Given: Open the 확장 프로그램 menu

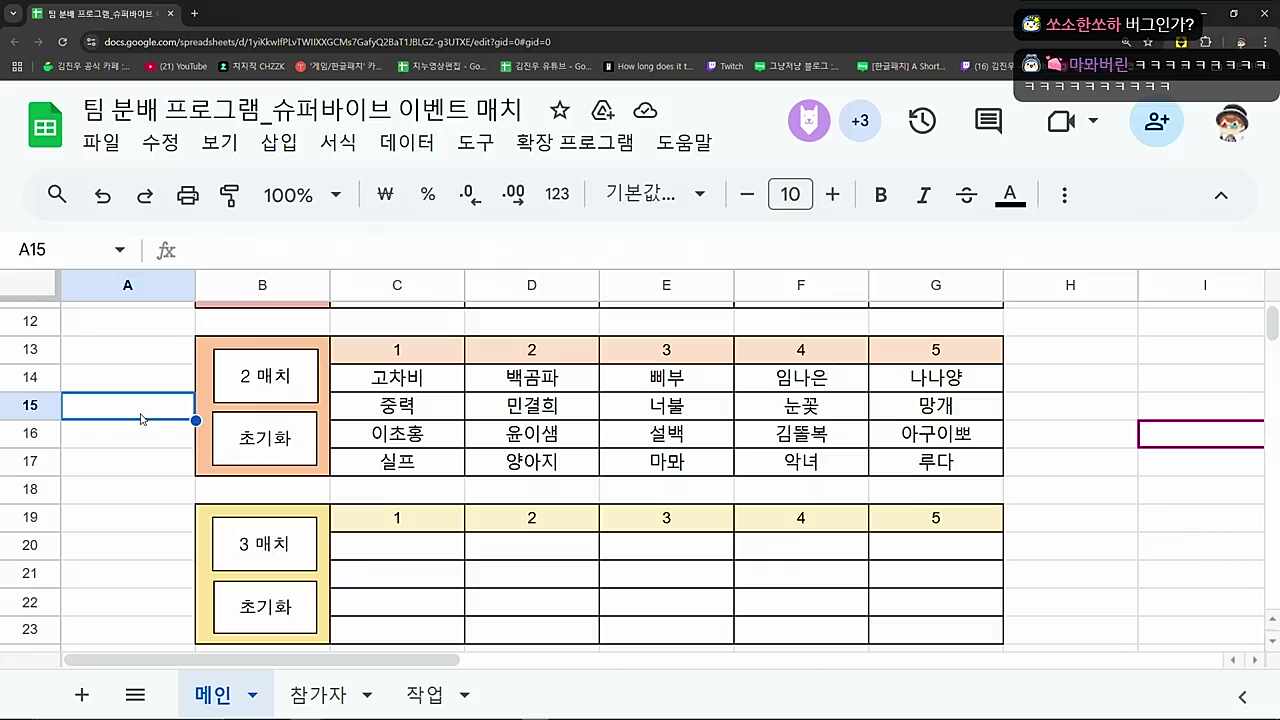Looking at the screenshot, I should click(575, 143).
